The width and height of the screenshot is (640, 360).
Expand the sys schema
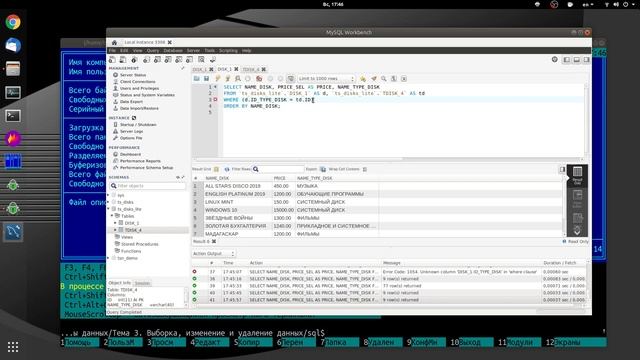pyautogui.click(x=109, y=195)
